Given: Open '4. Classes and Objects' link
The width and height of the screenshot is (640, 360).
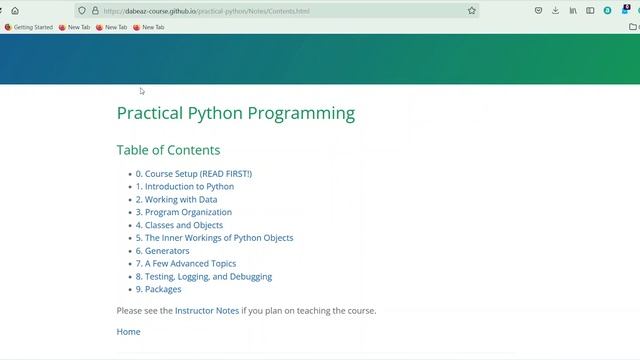Looking at the screenshot, I should [x=179, y=225].
